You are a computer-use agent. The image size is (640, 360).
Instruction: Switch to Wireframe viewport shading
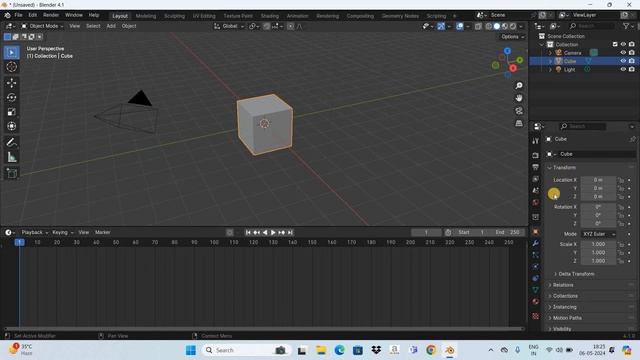point(489,26)
